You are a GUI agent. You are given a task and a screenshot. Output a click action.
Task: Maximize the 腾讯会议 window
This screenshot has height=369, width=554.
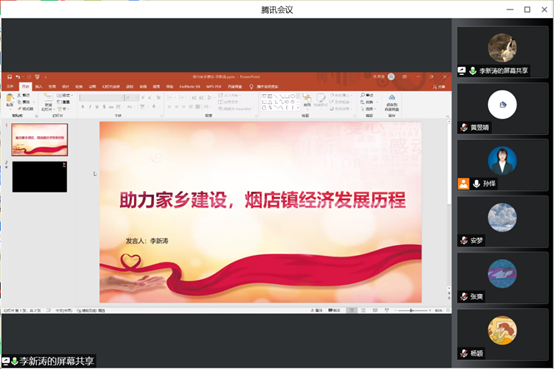click(527, 10)
